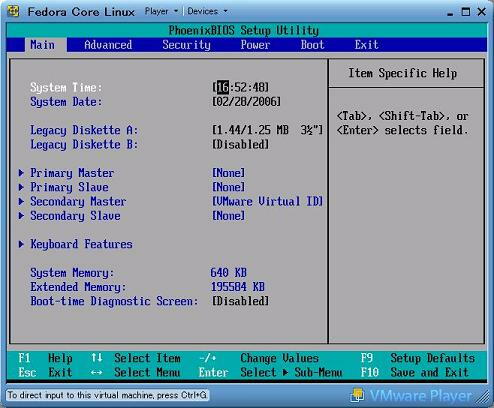The image size is (494, 408).
Task: Select the Power menu tab
Action: point(255,45)
